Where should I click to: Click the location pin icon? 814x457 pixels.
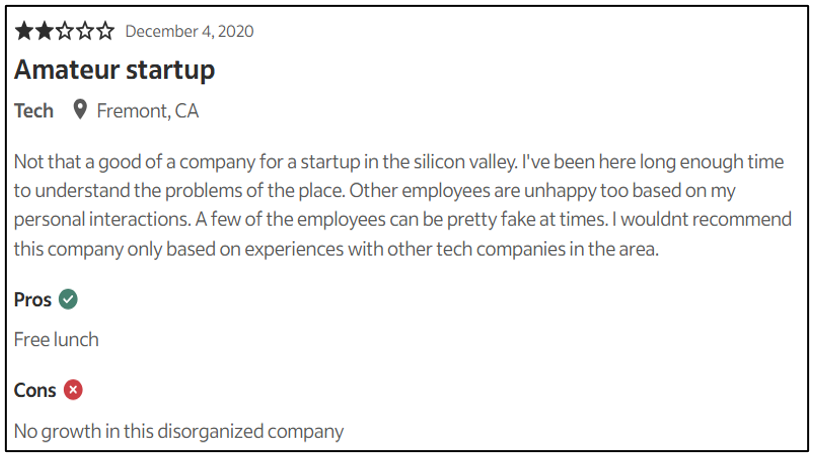click(81, 110)
